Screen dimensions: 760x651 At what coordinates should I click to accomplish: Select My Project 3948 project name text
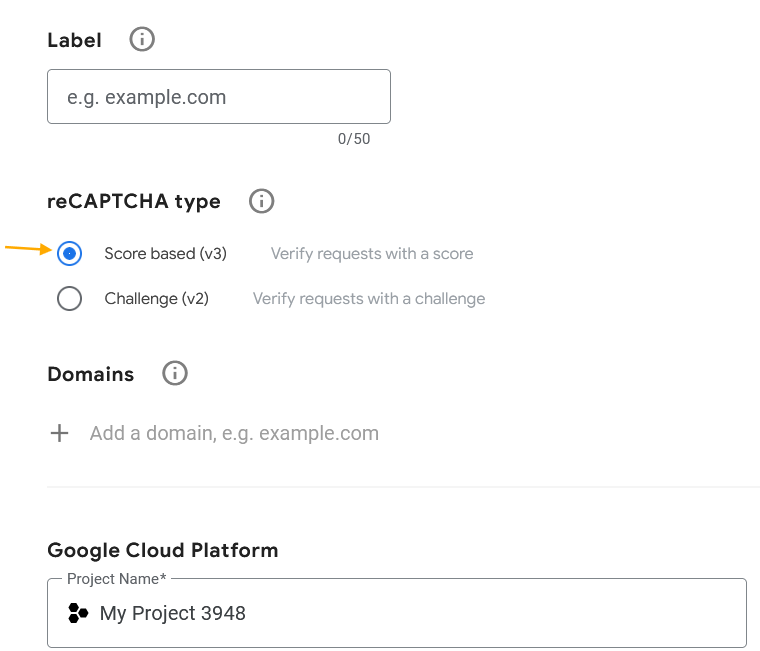173,613
